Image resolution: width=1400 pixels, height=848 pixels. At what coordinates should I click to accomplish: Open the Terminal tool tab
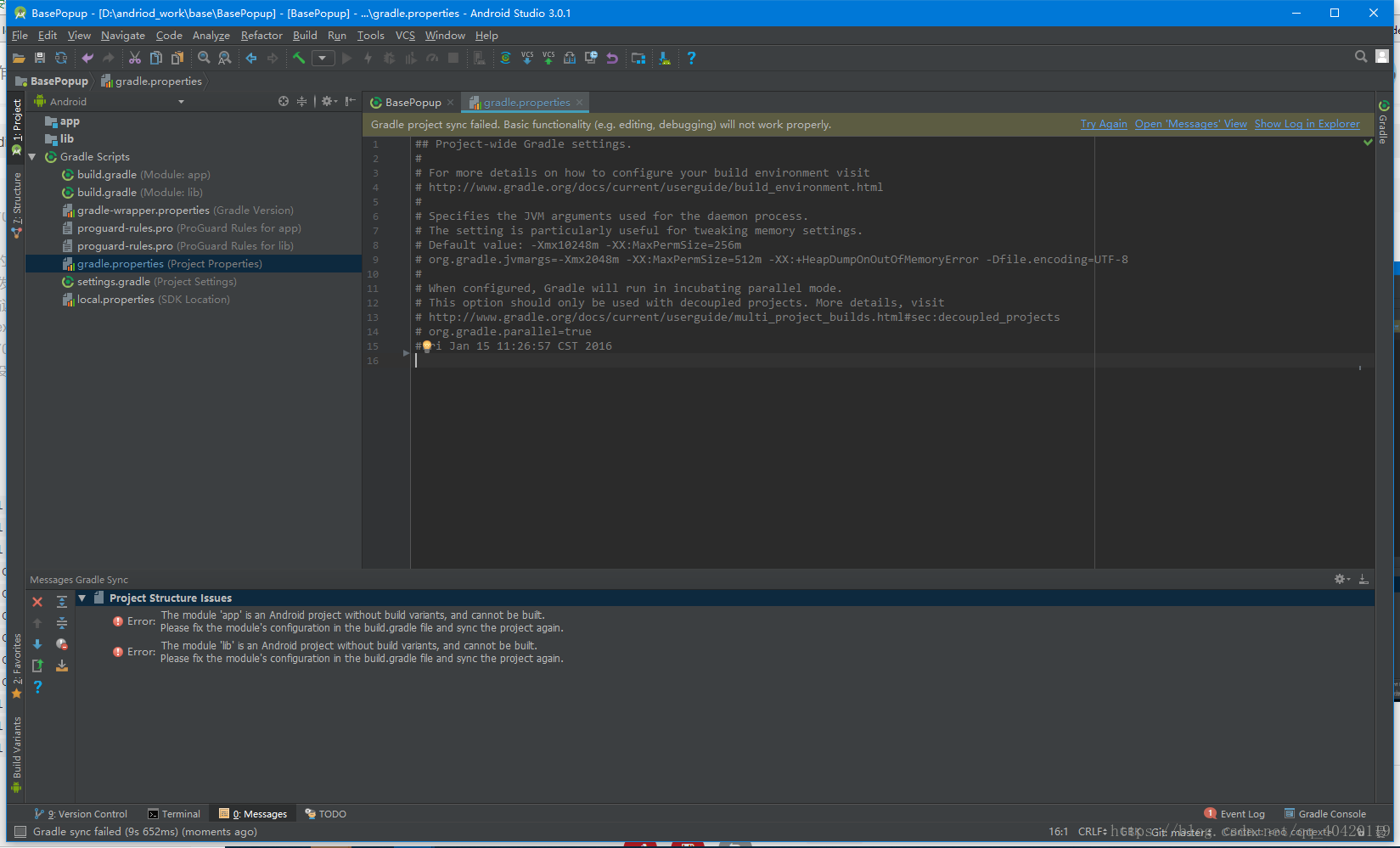tap(174, 814)
